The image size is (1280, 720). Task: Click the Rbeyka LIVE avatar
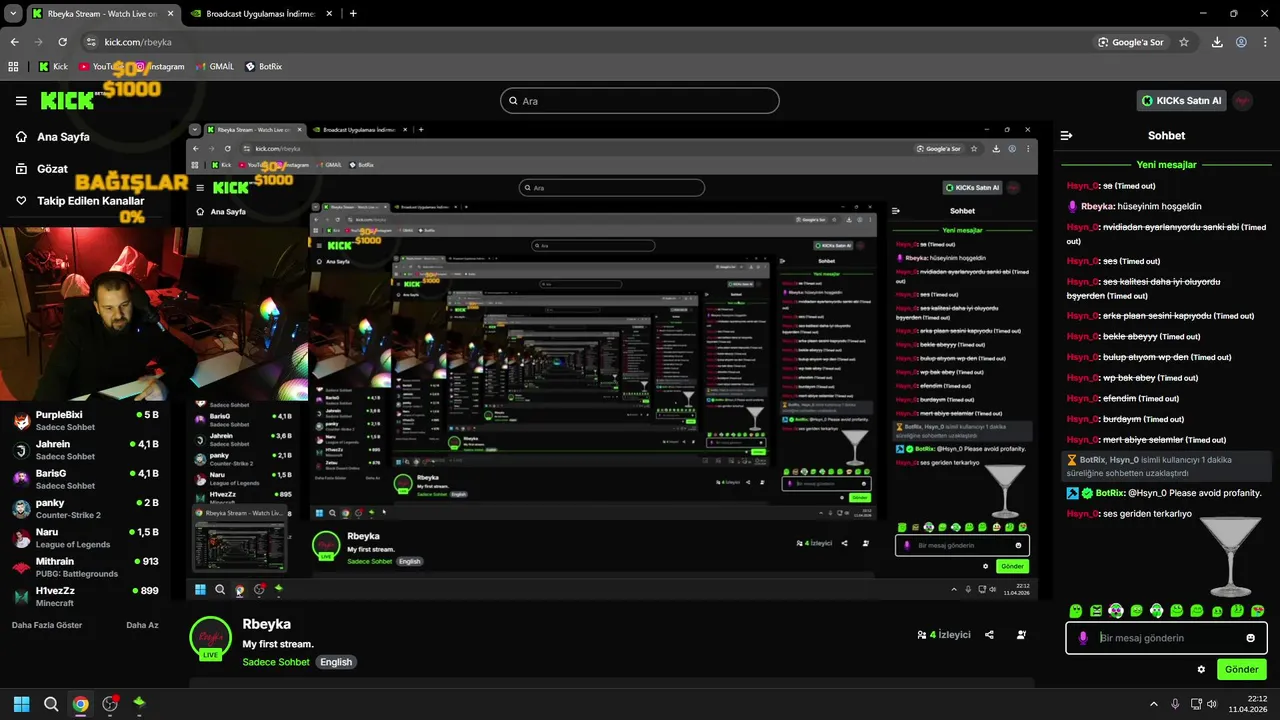210,638
